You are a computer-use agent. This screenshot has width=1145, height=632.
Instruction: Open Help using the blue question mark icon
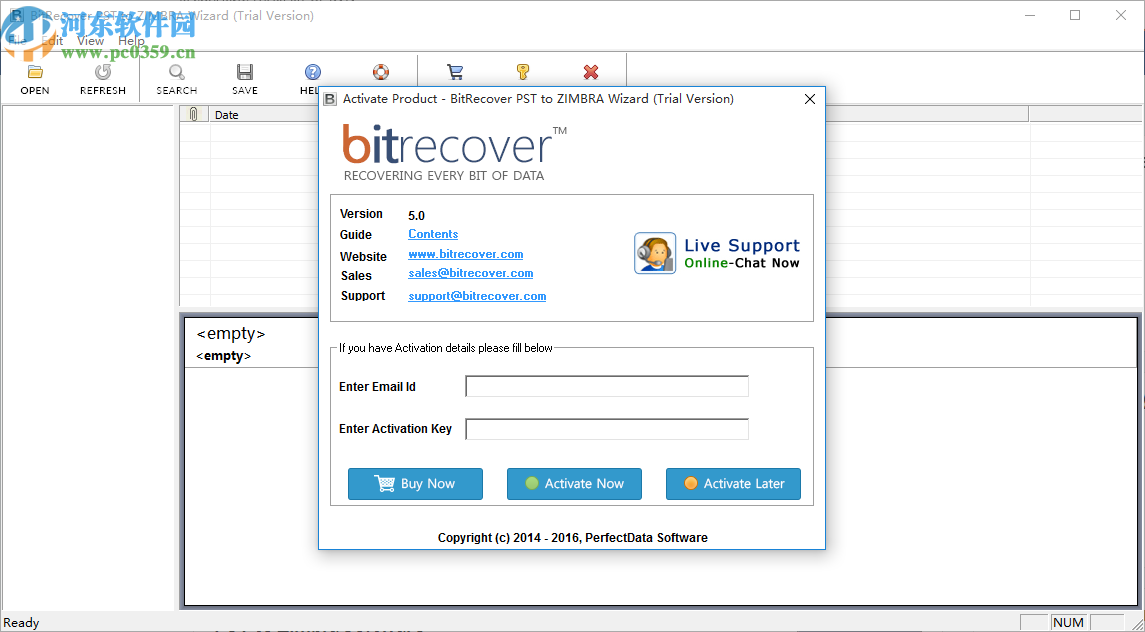310,72
